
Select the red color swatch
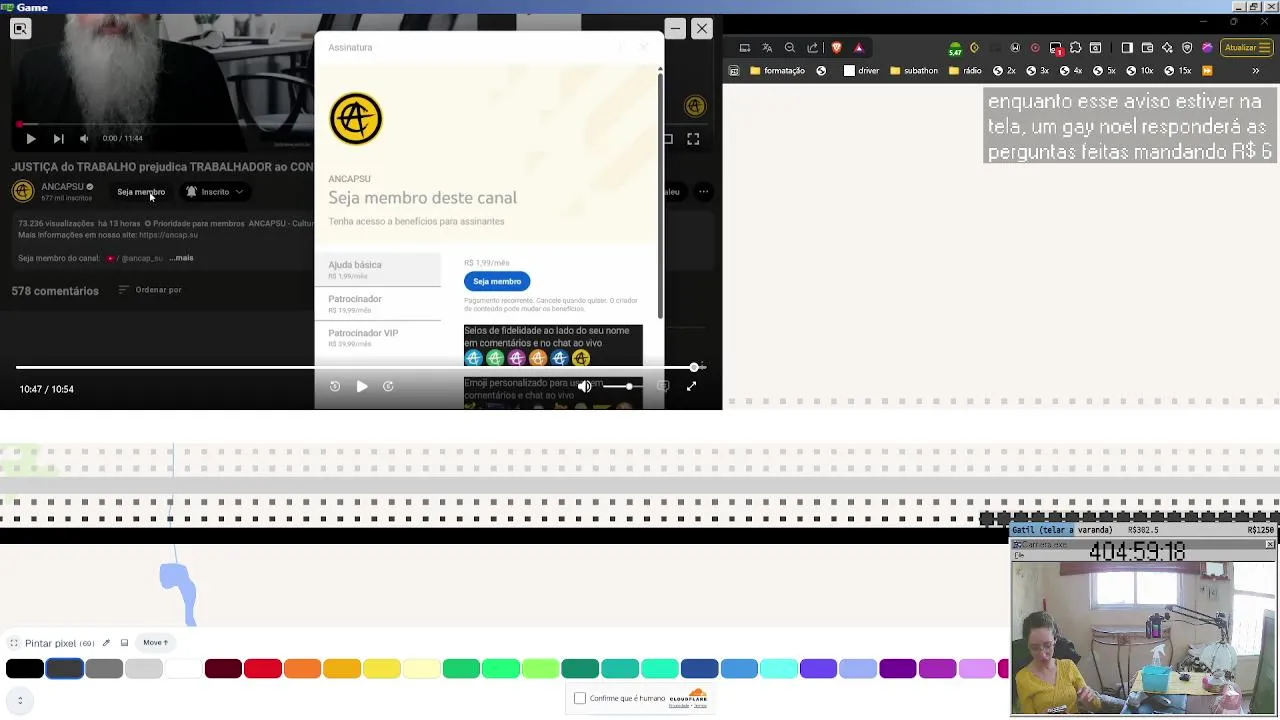click(x=263, y=669)
